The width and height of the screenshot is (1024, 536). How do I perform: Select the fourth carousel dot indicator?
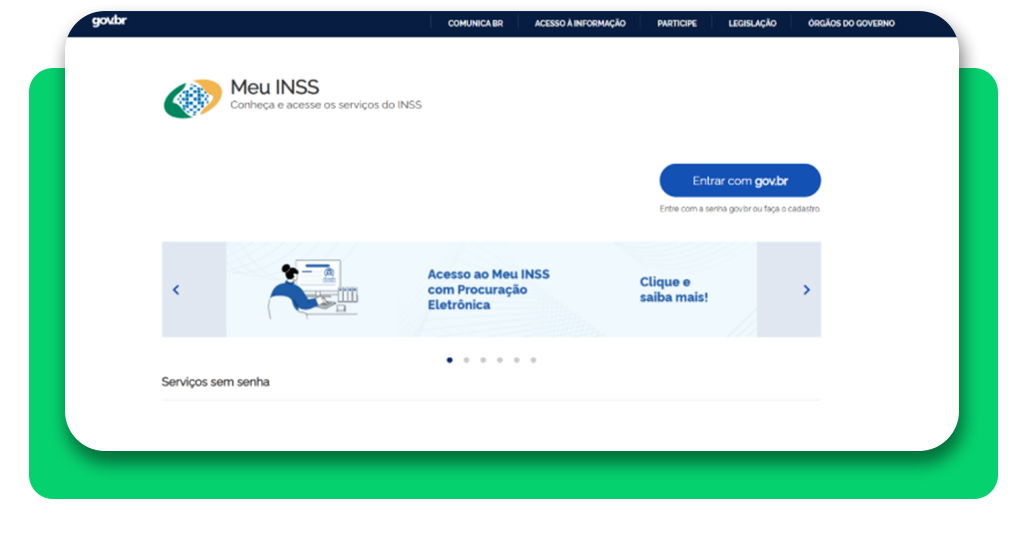[x=500, y=360]
